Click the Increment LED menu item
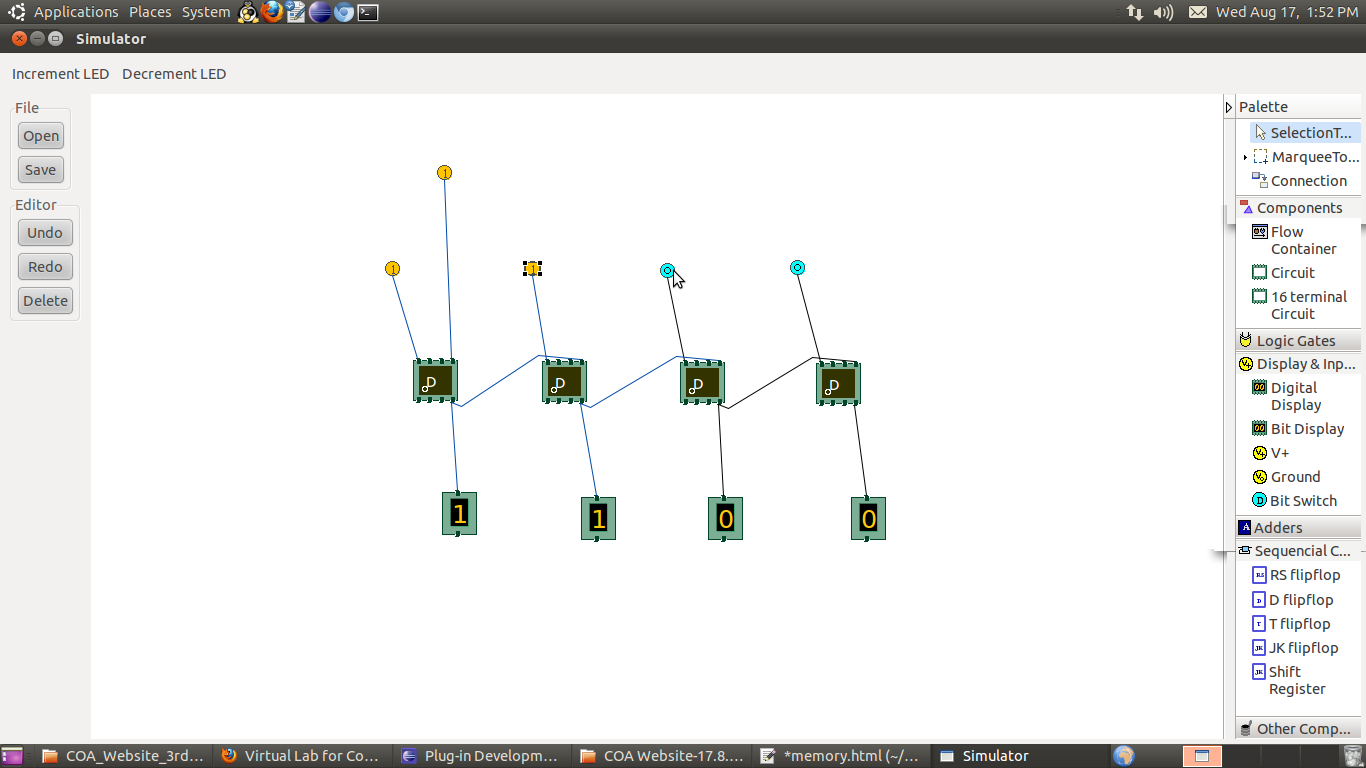 click(60, 74)
